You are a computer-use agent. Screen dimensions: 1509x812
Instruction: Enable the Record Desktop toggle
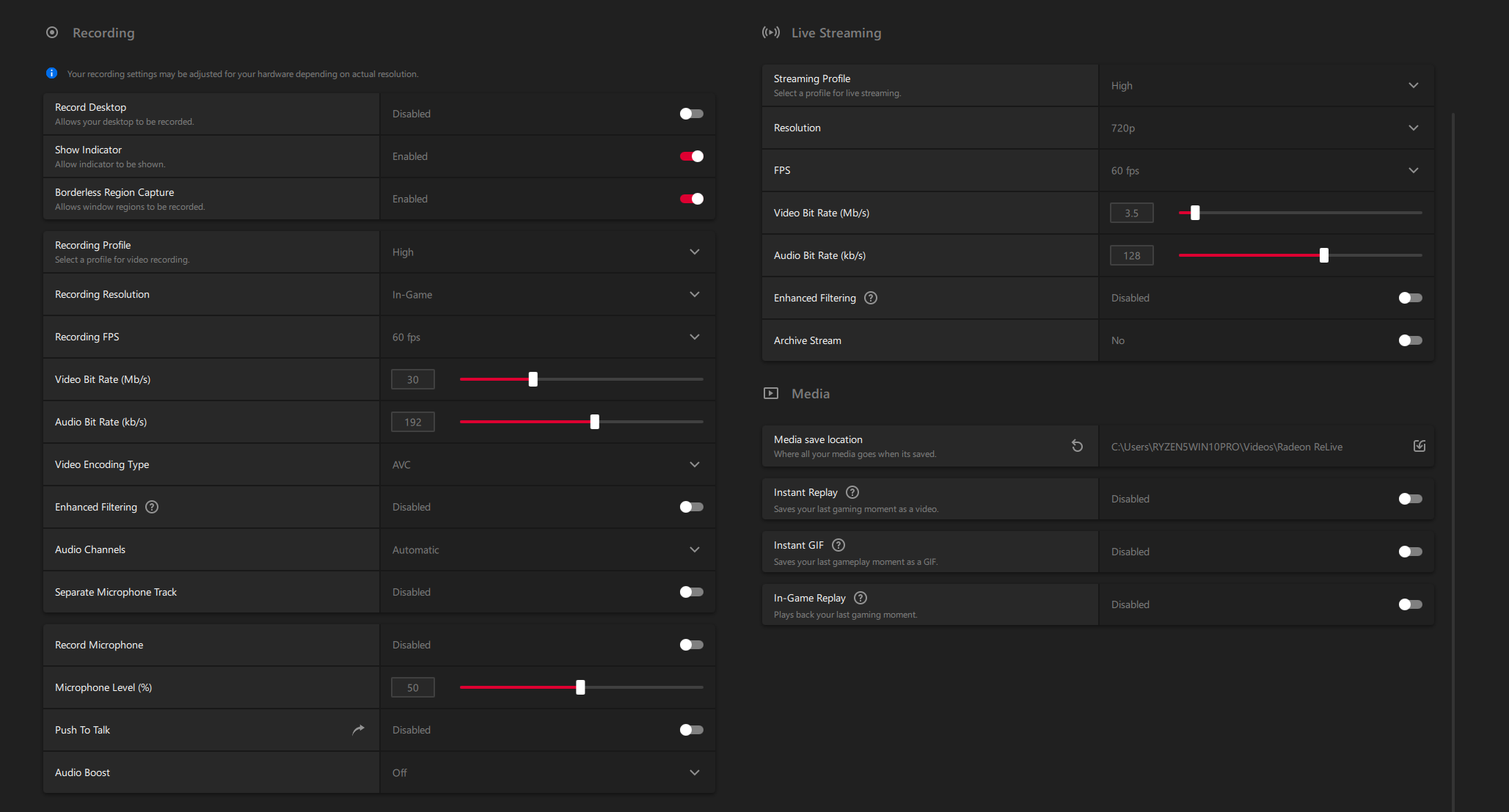coord(691,114)
